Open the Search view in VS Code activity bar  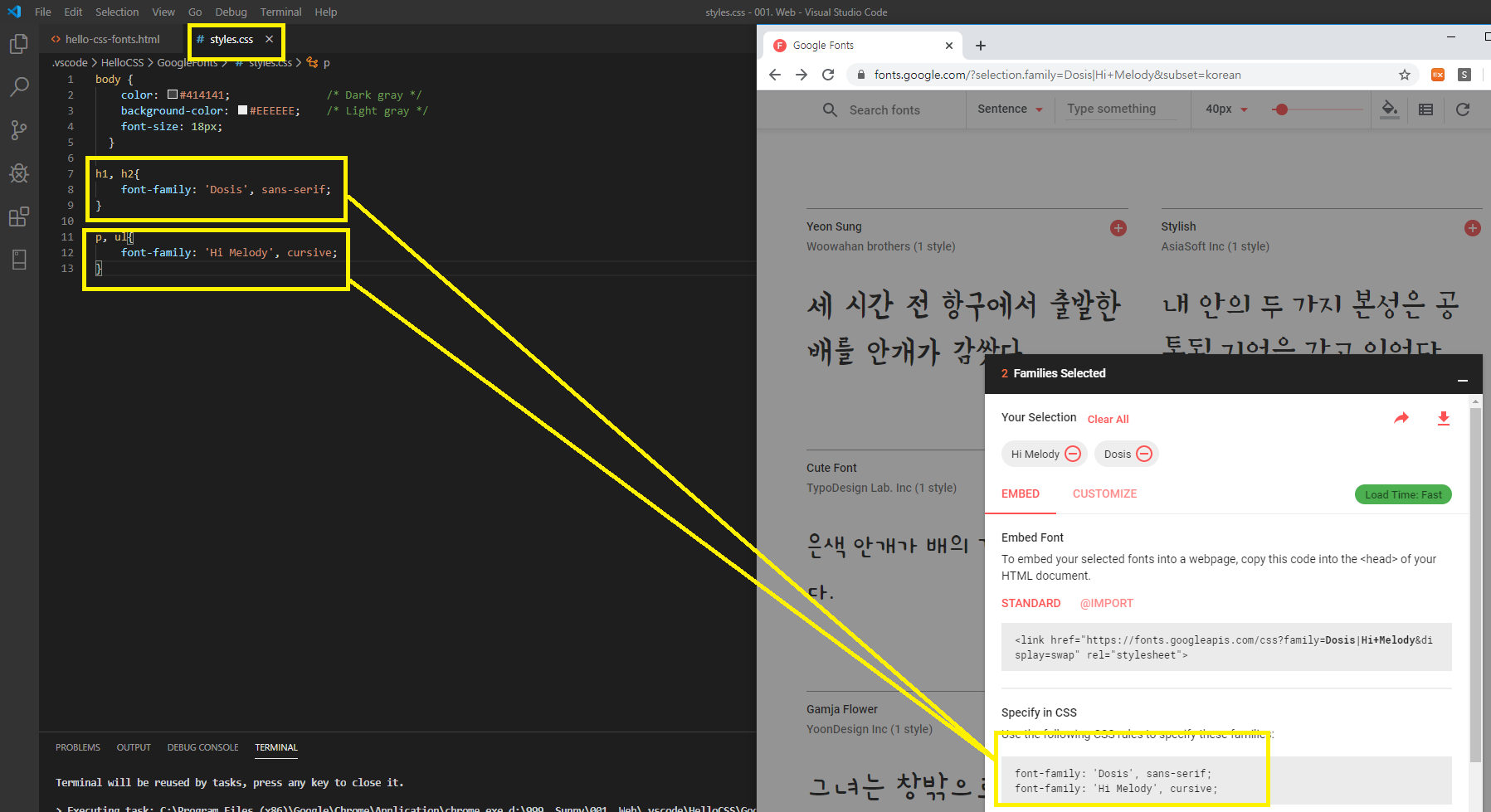(x=18, y=87)
